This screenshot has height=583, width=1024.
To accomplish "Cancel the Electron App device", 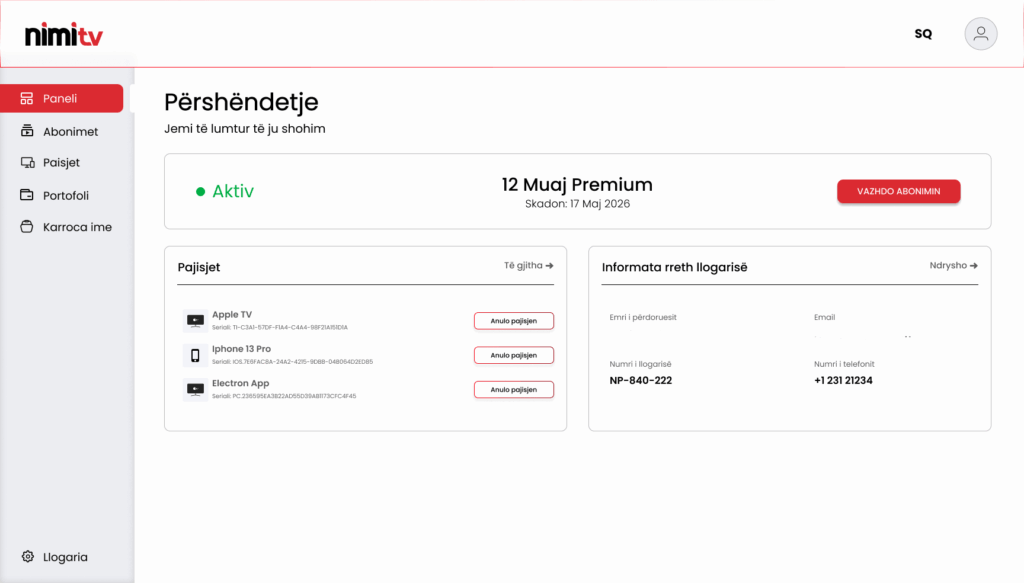I will [514, 390].
